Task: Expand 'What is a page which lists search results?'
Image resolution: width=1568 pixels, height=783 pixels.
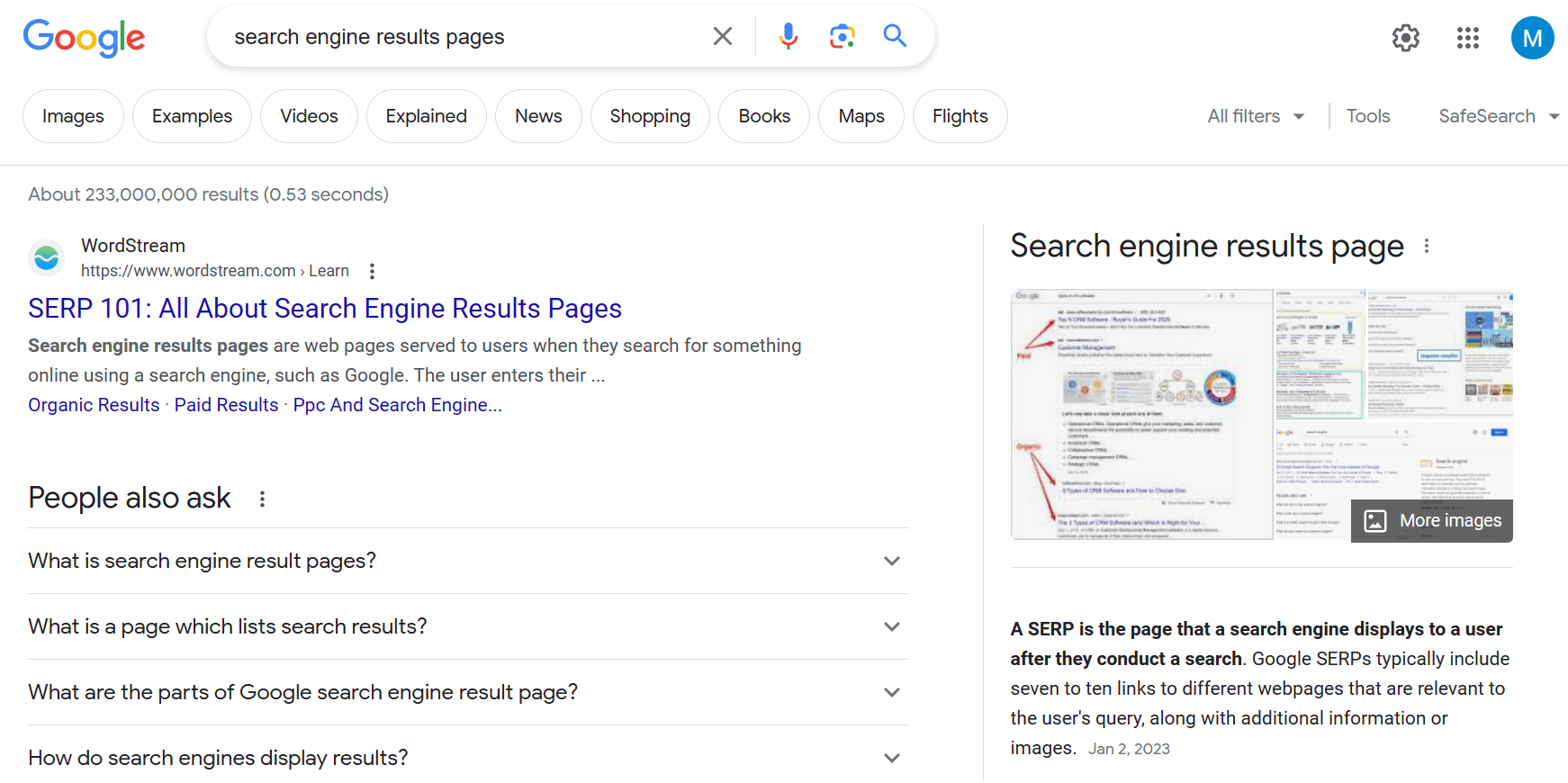Action: (468, 626)
